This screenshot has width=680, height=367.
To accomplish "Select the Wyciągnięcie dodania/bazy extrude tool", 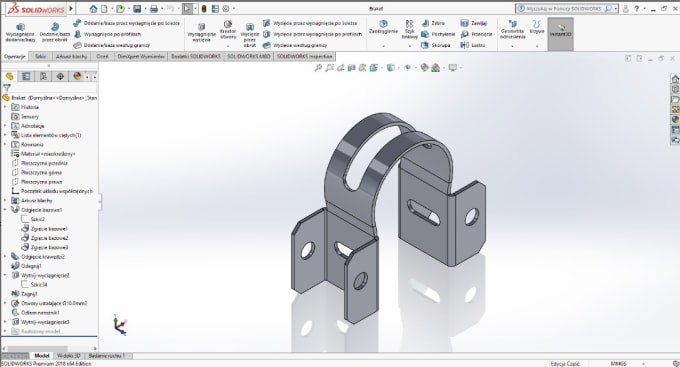I will [20, 32].
